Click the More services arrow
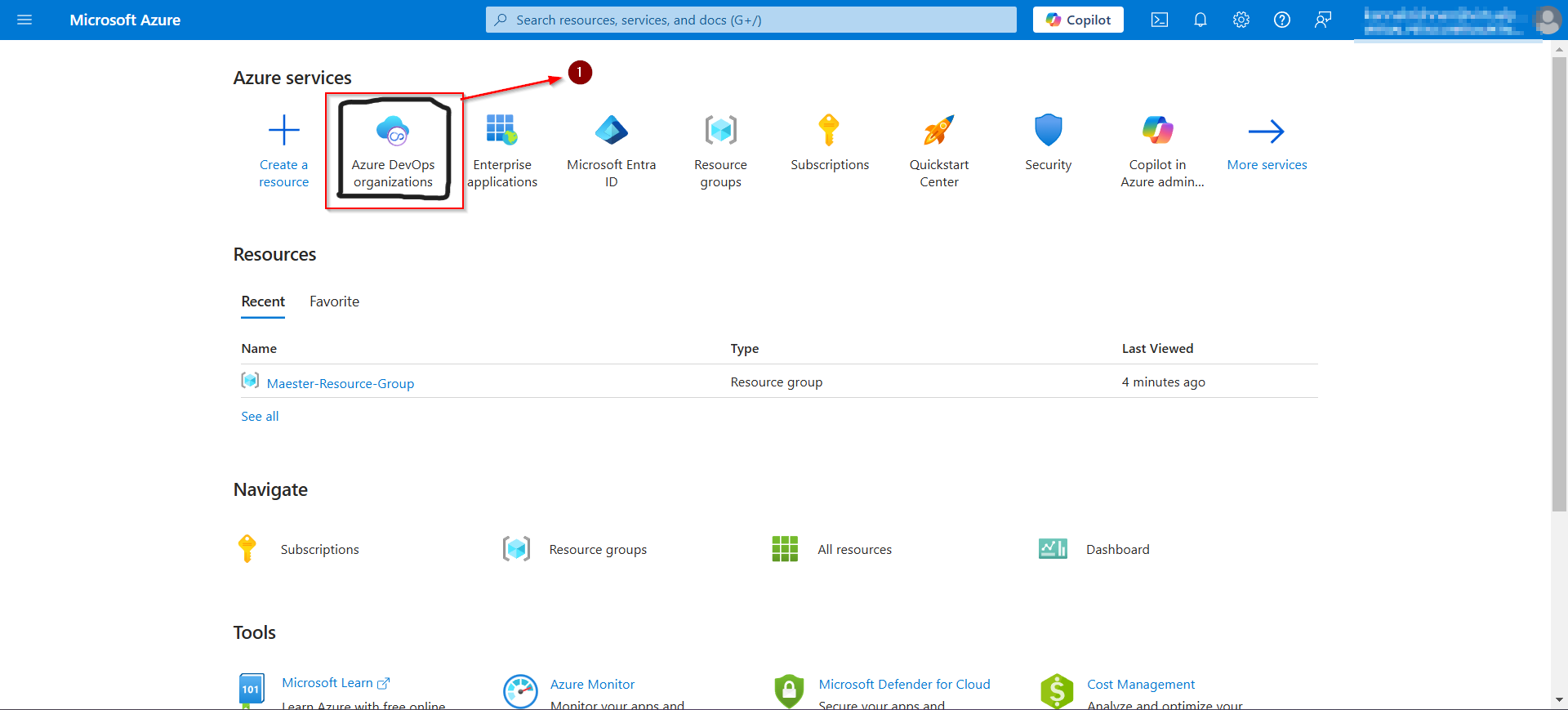Image resolution: width=1568 pixels, height=710 pixels. pos(1267,131)
